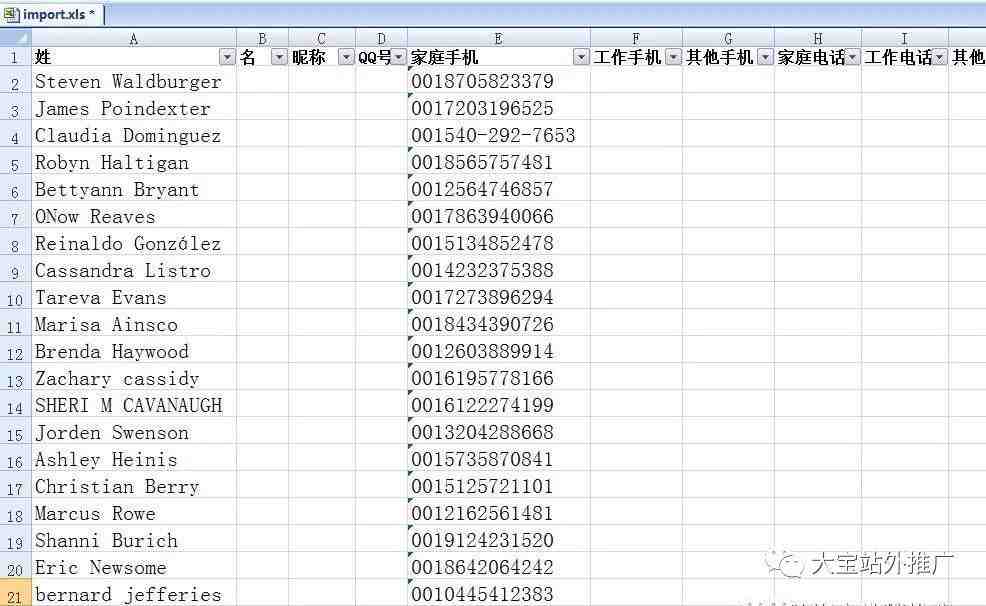The height and width of the screenshot is (606, 986).
Task: Select column I header
Action: 904,38
